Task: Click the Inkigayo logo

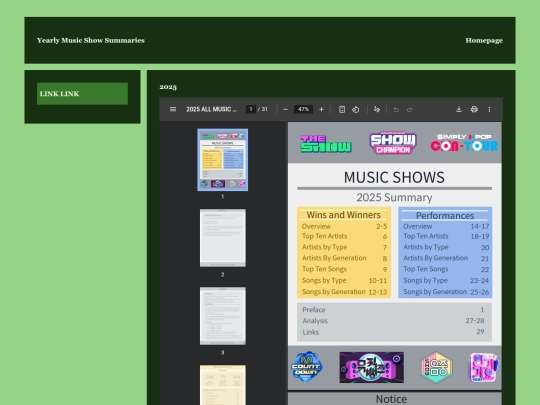Action: tap(483, 367)
